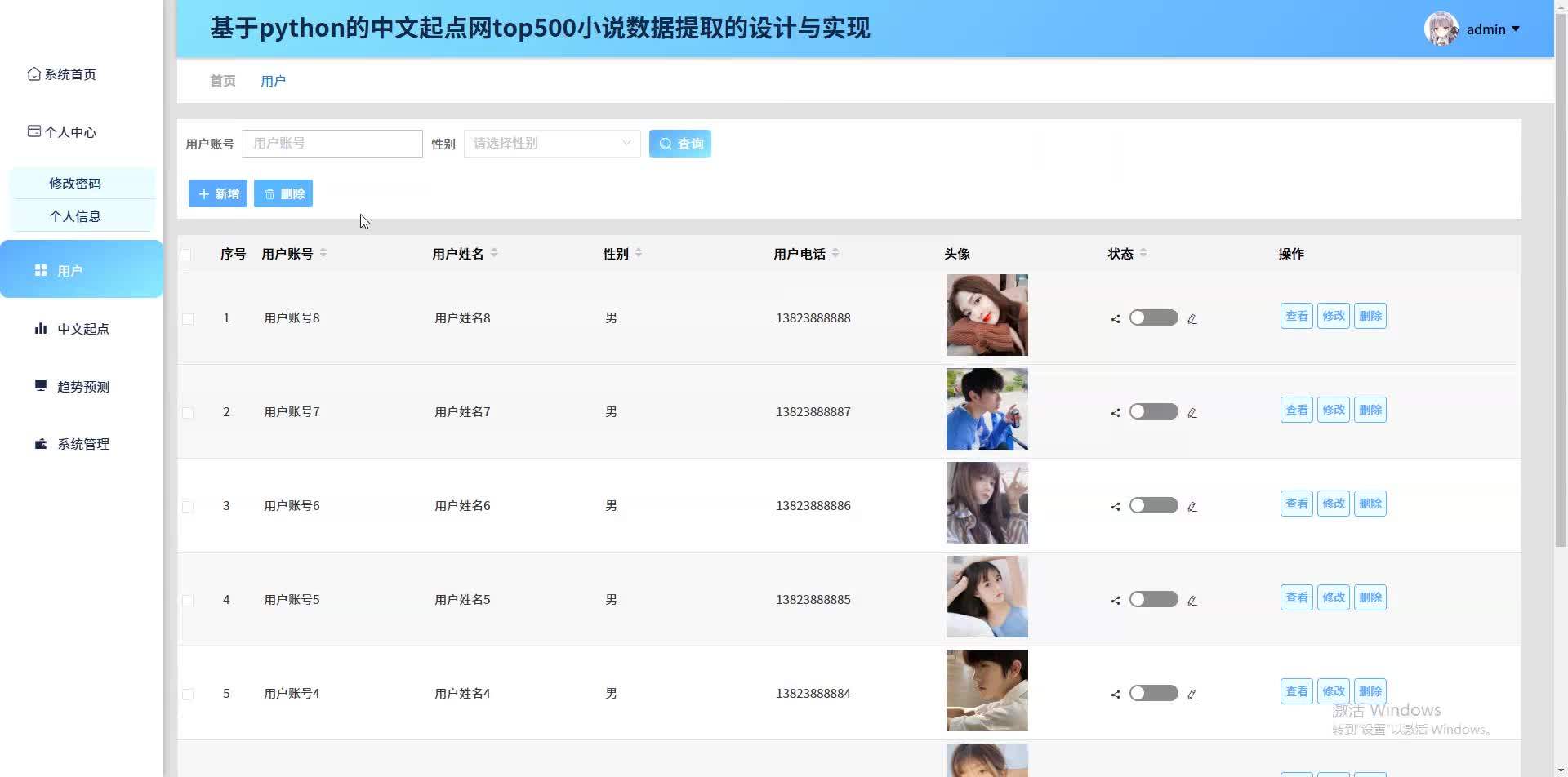This screenshot has width=1568, height=777.
Task: Open 修改密码 in the sidebar
Action: click(x=75, y=184)
